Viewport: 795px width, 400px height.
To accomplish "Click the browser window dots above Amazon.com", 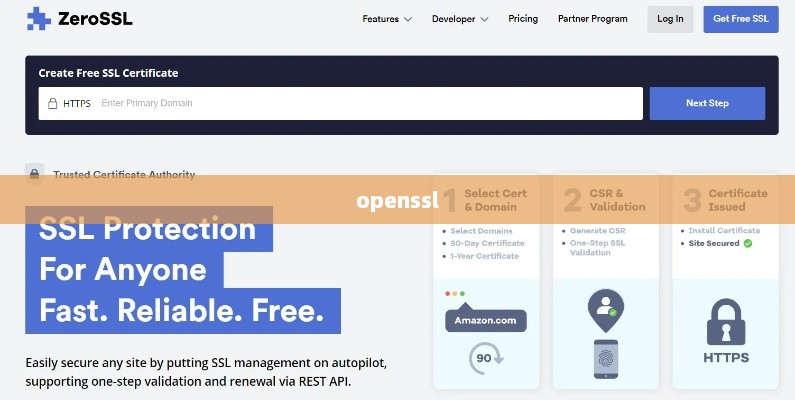I will click(455, 294).
